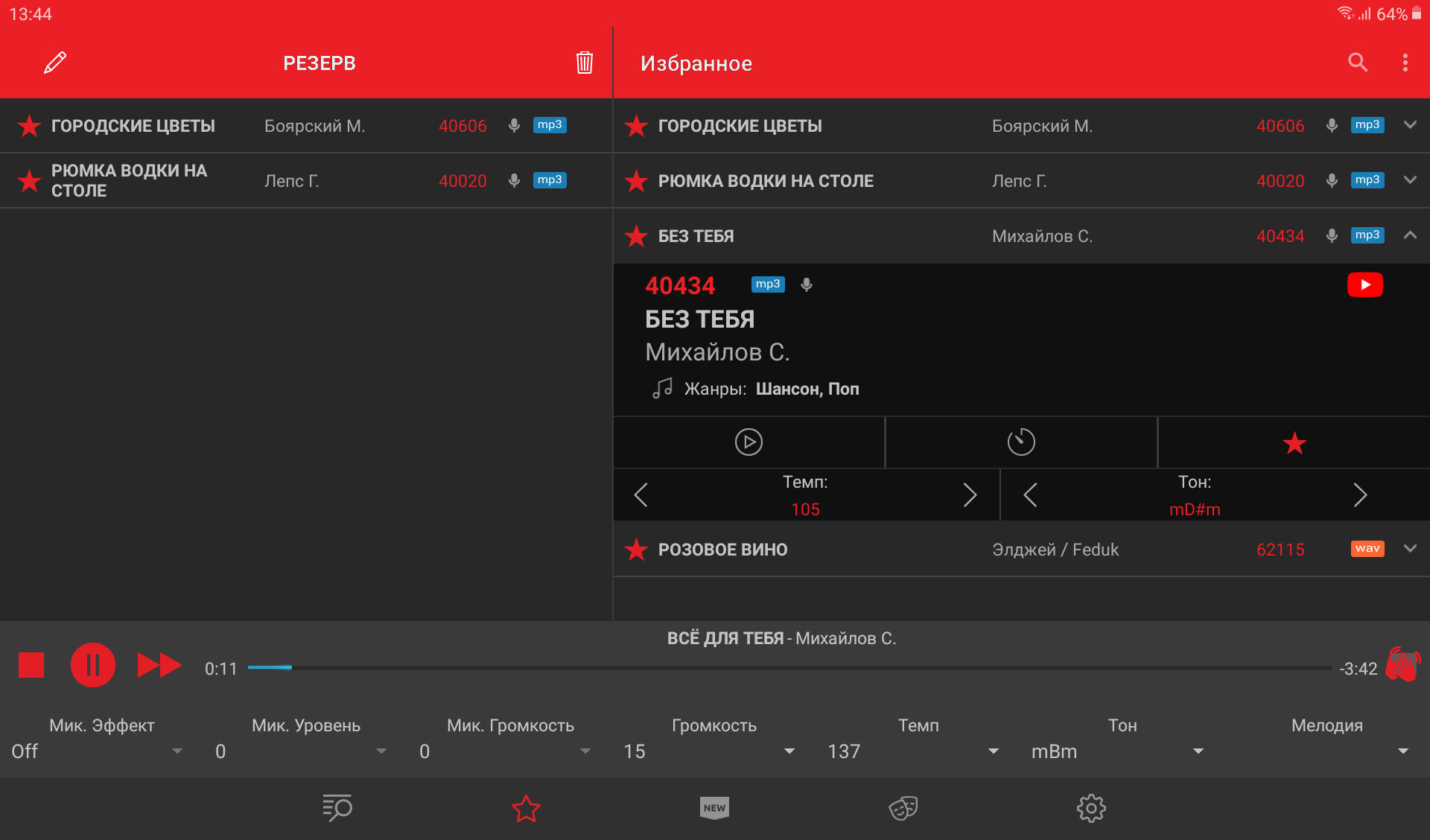Click now-playing title ВСЁ ДЛЯ ТЕБЯ

[x=725, y=638]
